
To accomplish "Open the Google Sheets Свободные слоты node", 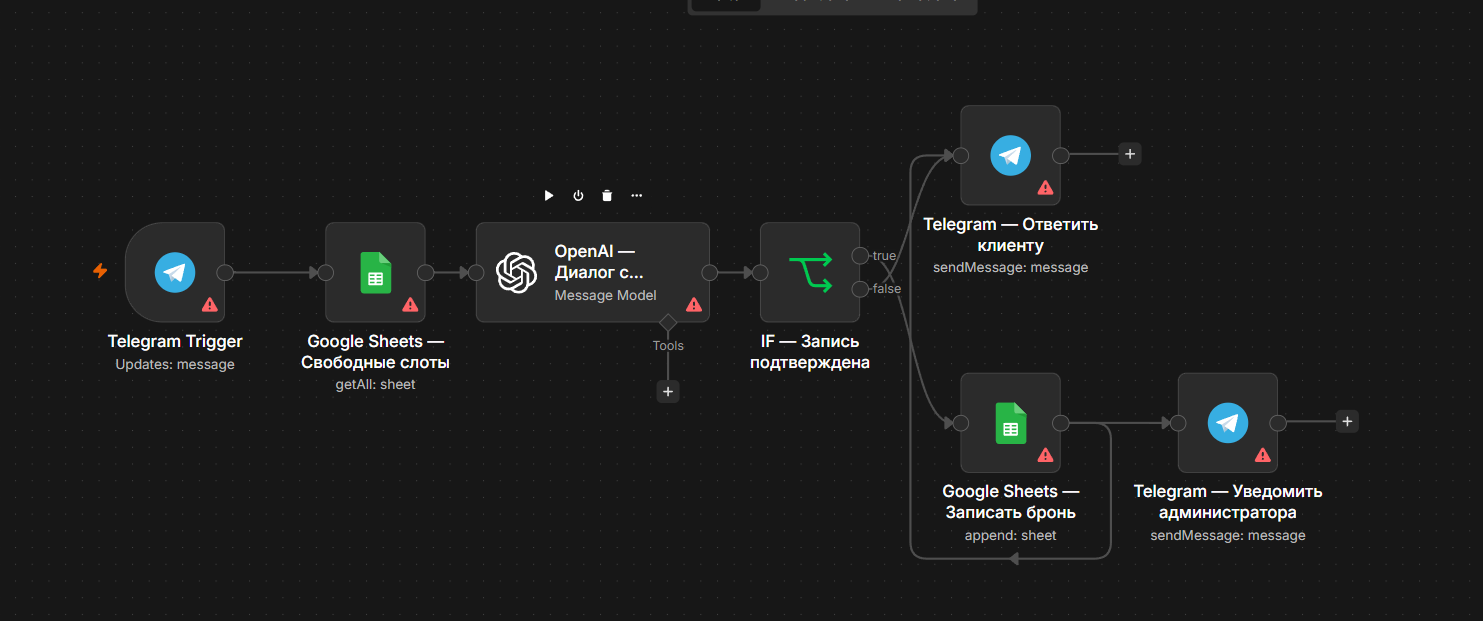I will click(375, 272).
